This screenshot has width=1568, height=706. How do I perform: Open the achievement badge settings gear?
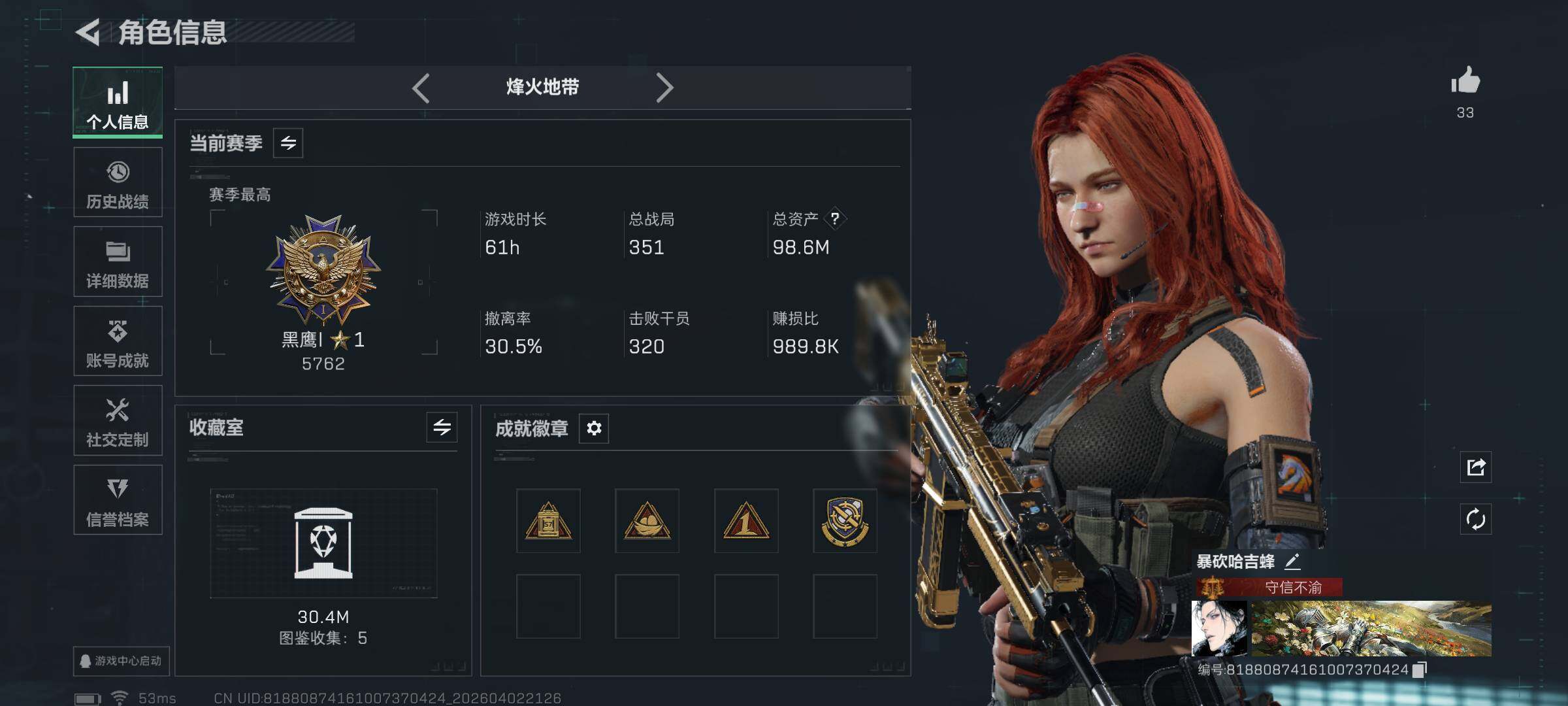[594, 428]
